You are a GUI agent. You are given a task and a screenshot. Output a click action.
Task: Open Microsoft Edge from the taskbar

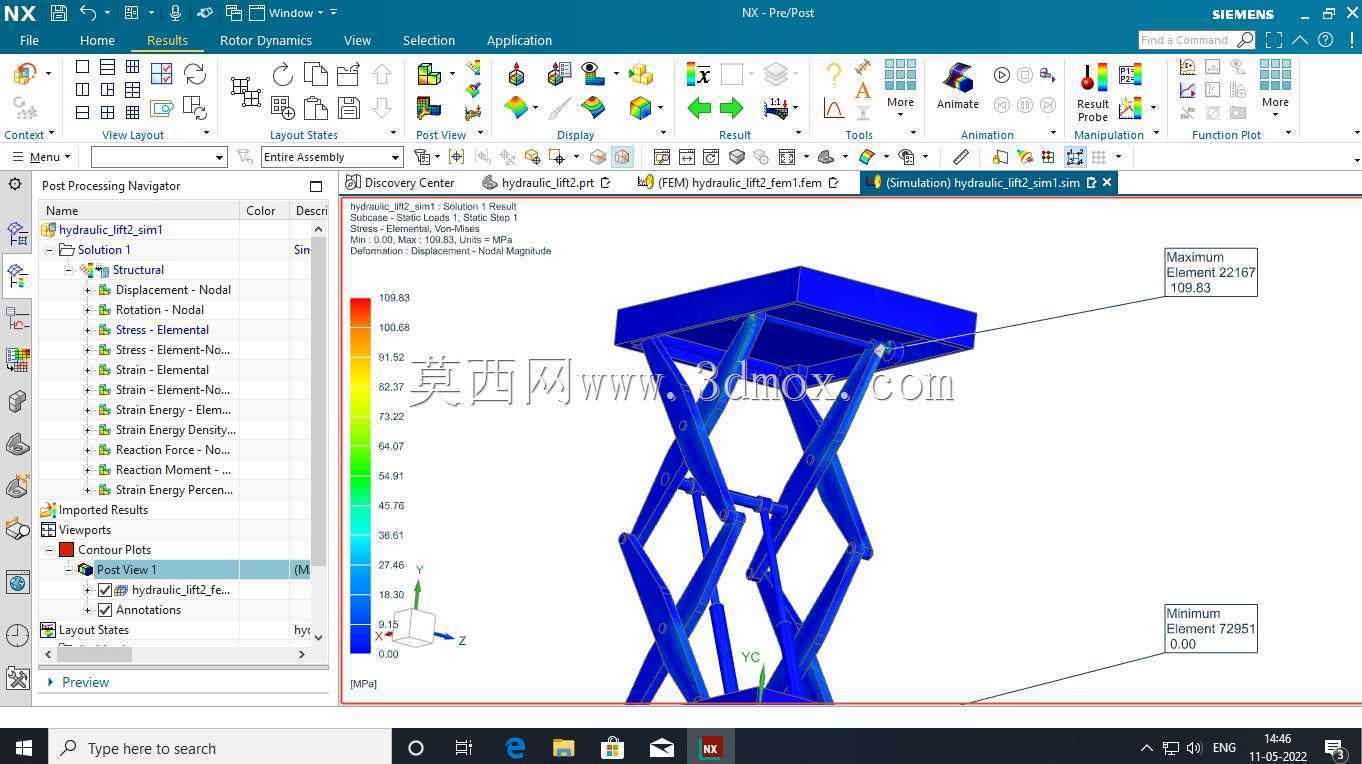pyautogui.click(x=515, y=747)
